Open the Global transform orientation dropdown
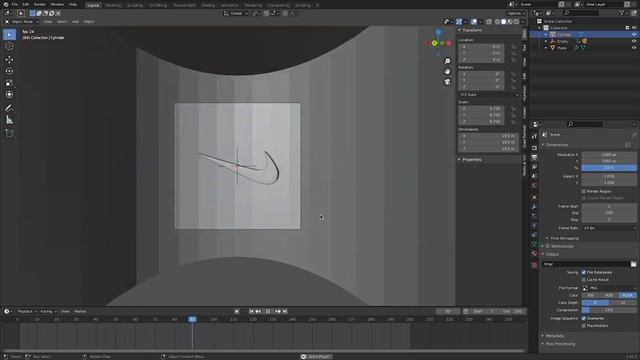Screen dimensions: 640x360 coord(236,13)
